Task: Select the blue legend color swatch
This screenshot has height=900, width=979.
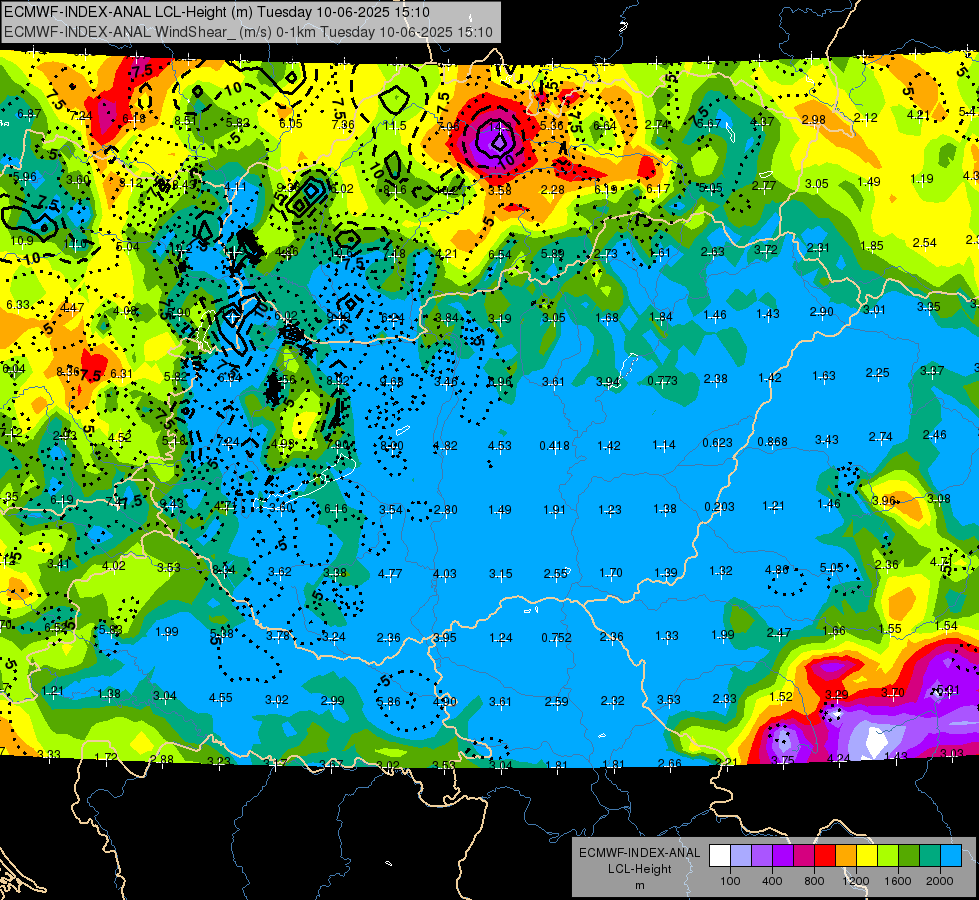Action: (951, 856)
